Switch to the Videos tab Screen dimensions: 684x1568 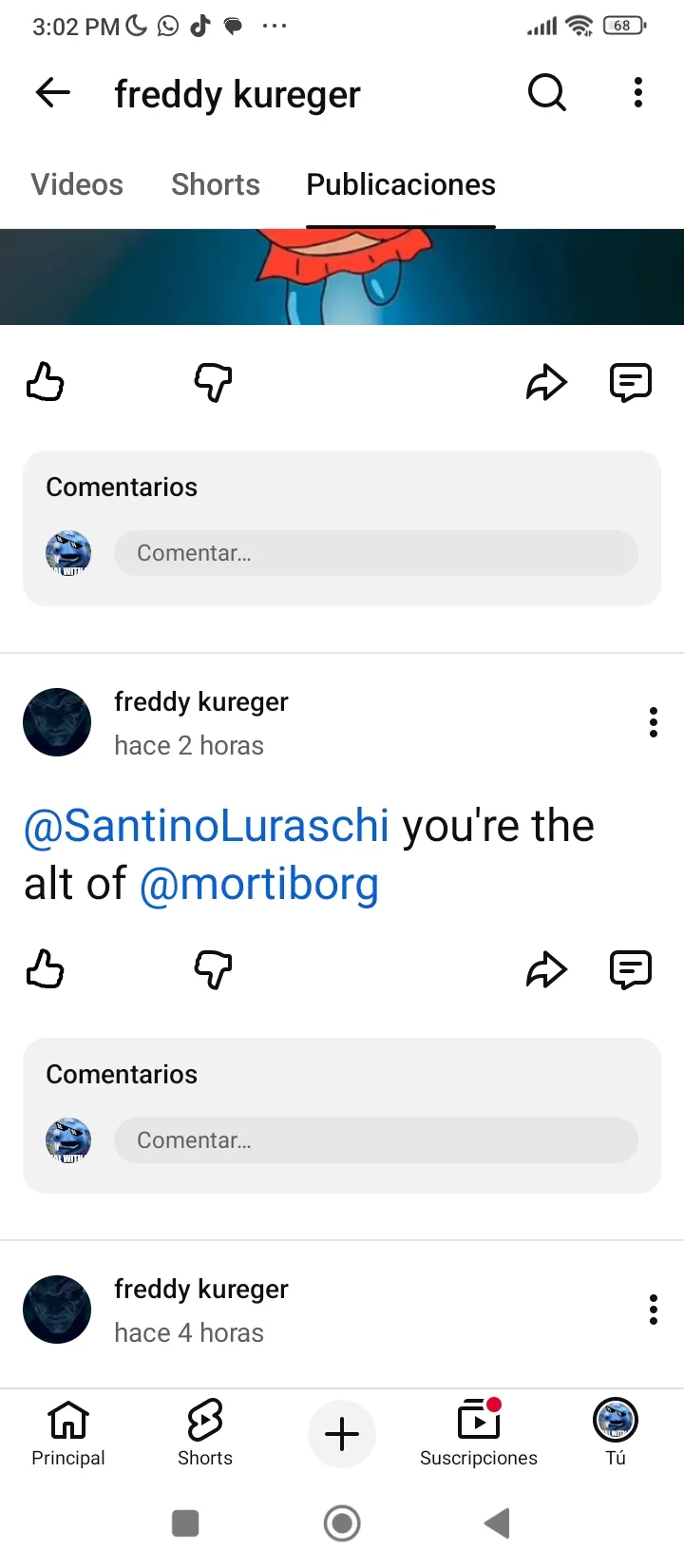point(77,184)
